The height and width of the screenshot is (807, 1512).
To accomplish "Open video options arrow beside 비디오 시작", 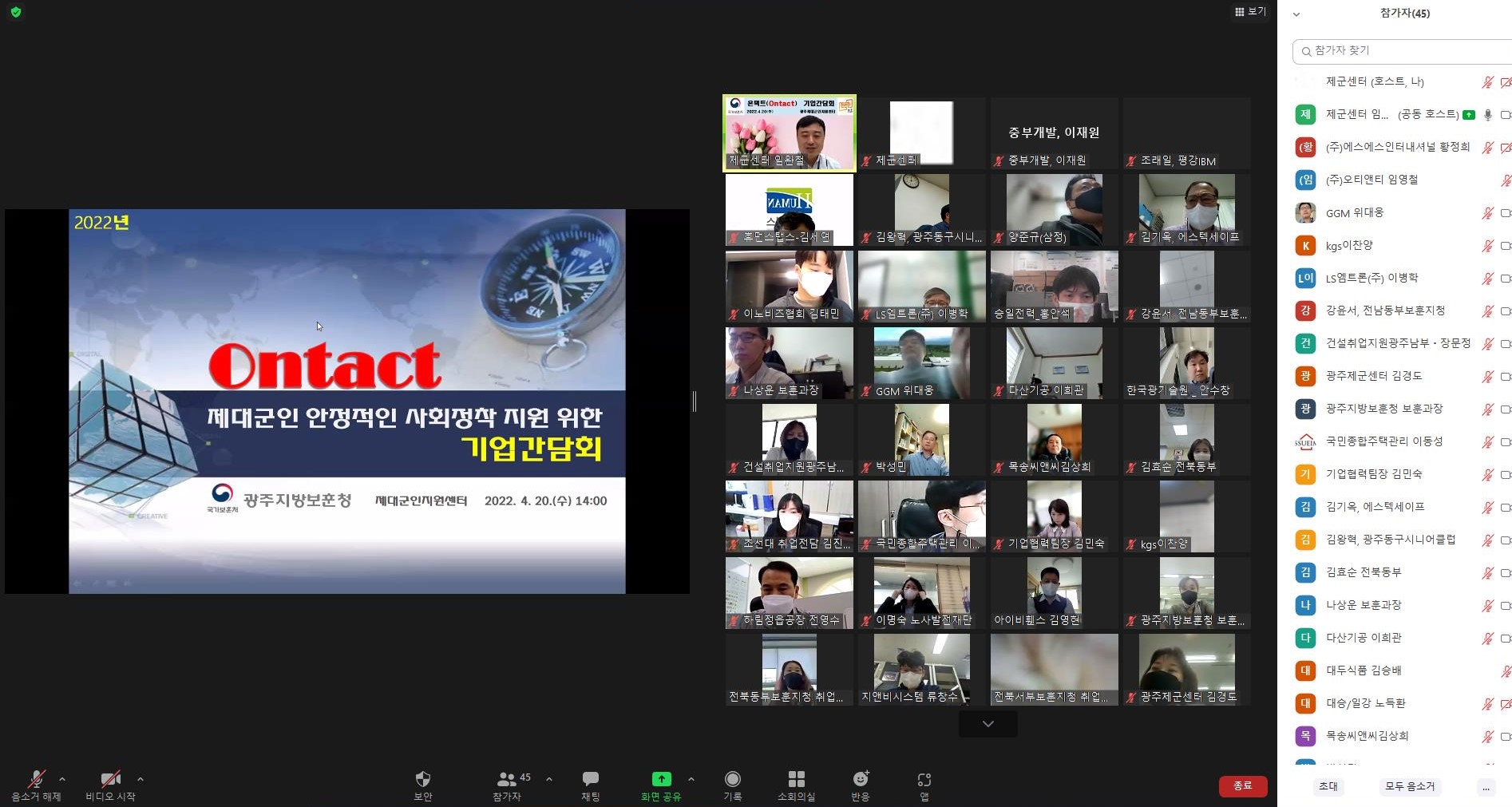I will coord(141,779).
